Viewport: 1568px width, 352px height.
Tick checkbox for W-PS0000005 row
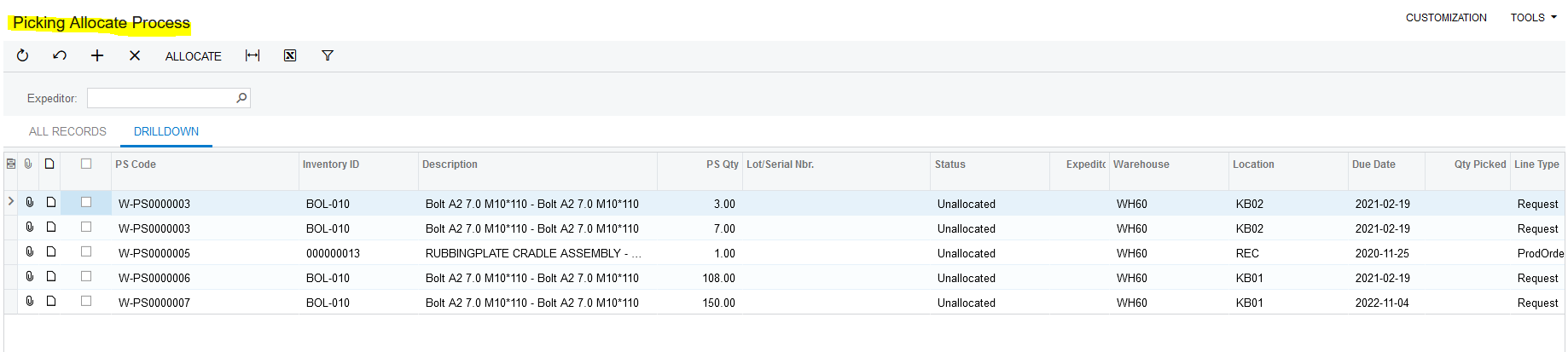pos(86,251)
